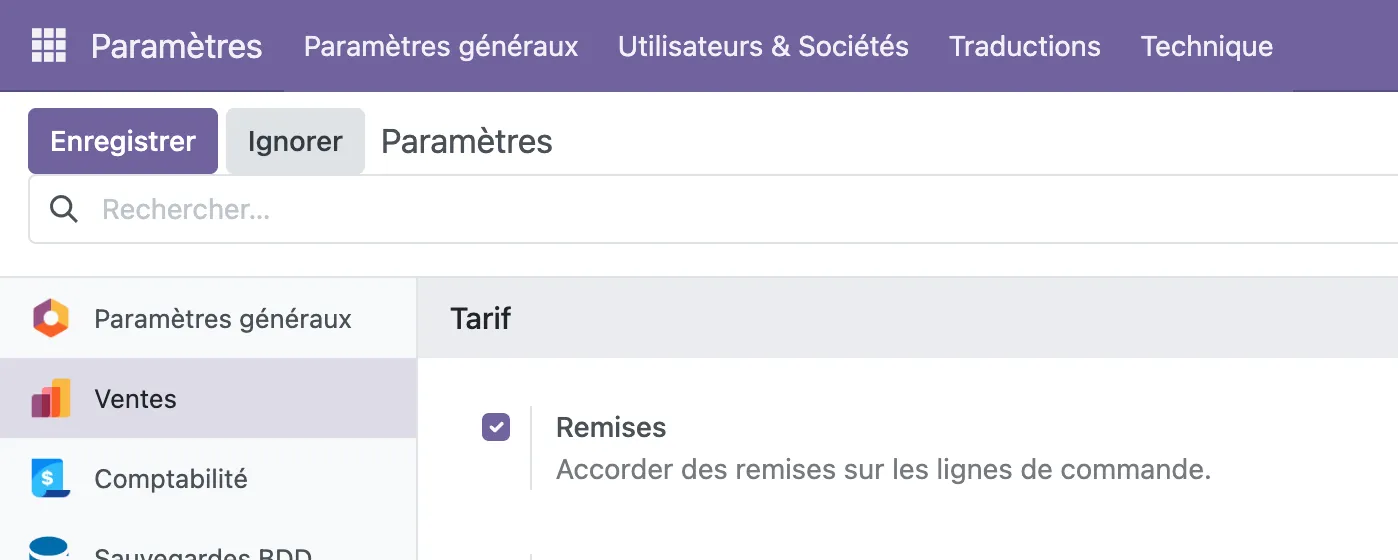Open the apps grid home menu

click(x=48, y=46)
